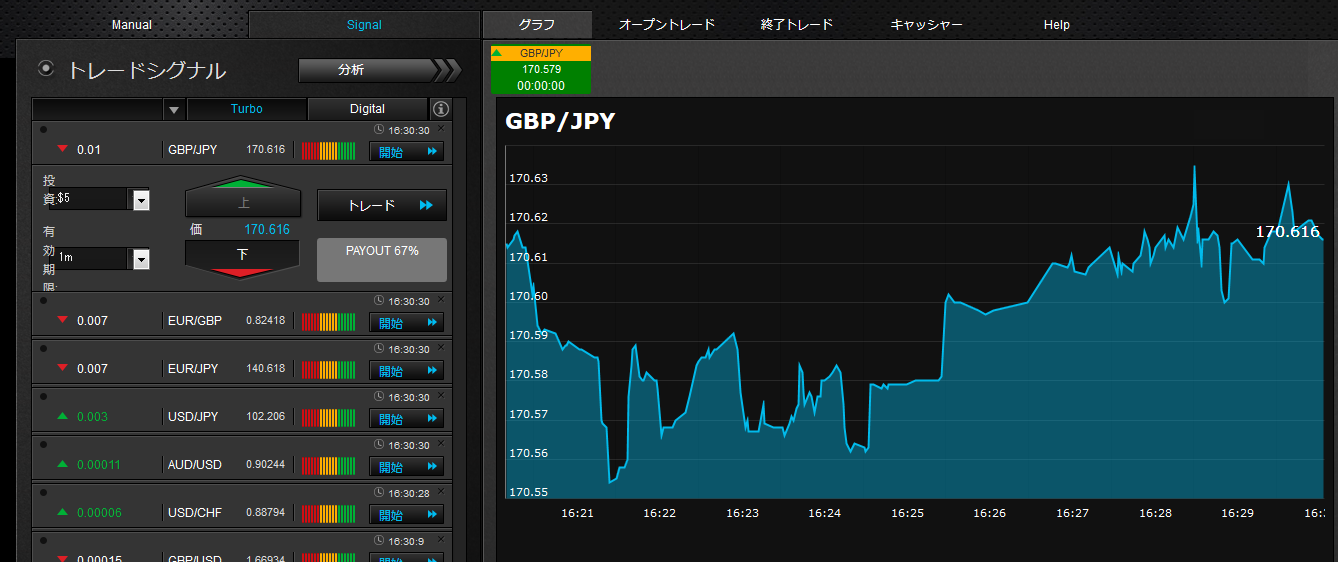Select the GBP/JPY 170.579 chart tab
The width and height of the screenshot is (1338, 562).
pos(541,69)
